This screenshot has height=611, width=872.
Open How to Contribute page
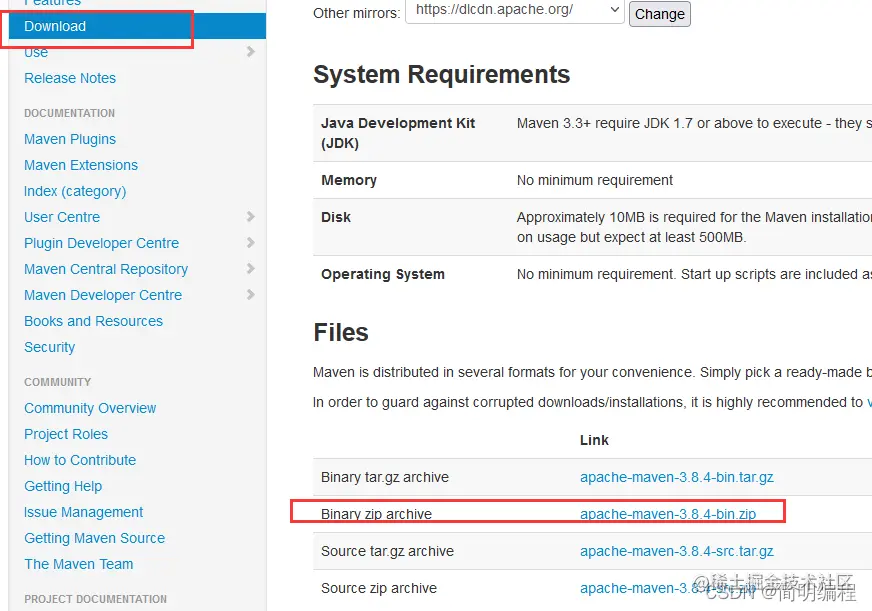click(80, 460)
